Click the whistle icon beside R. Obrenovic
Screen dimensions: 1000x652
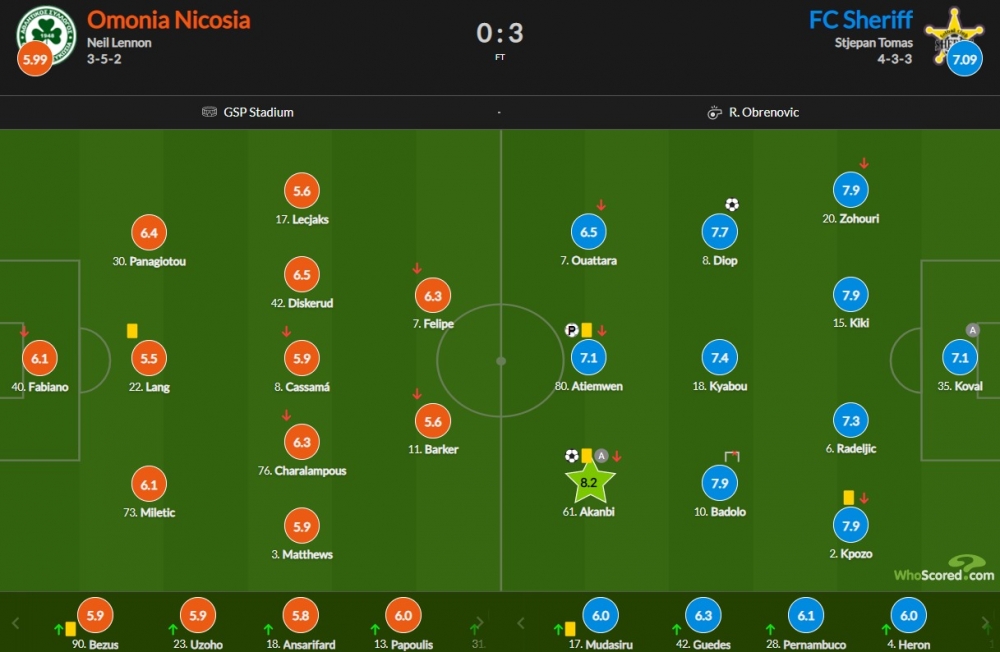[714, 113]
